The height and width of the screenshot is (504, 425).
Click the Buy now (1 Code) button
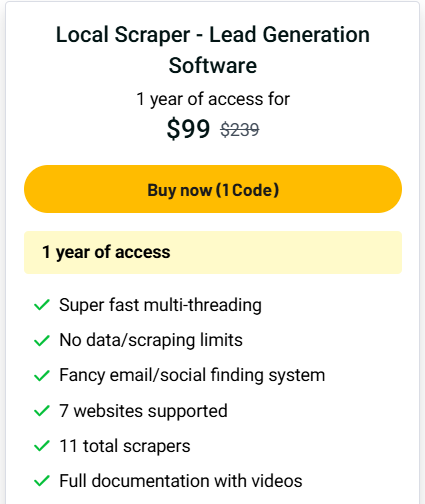(x=213, y=189)
